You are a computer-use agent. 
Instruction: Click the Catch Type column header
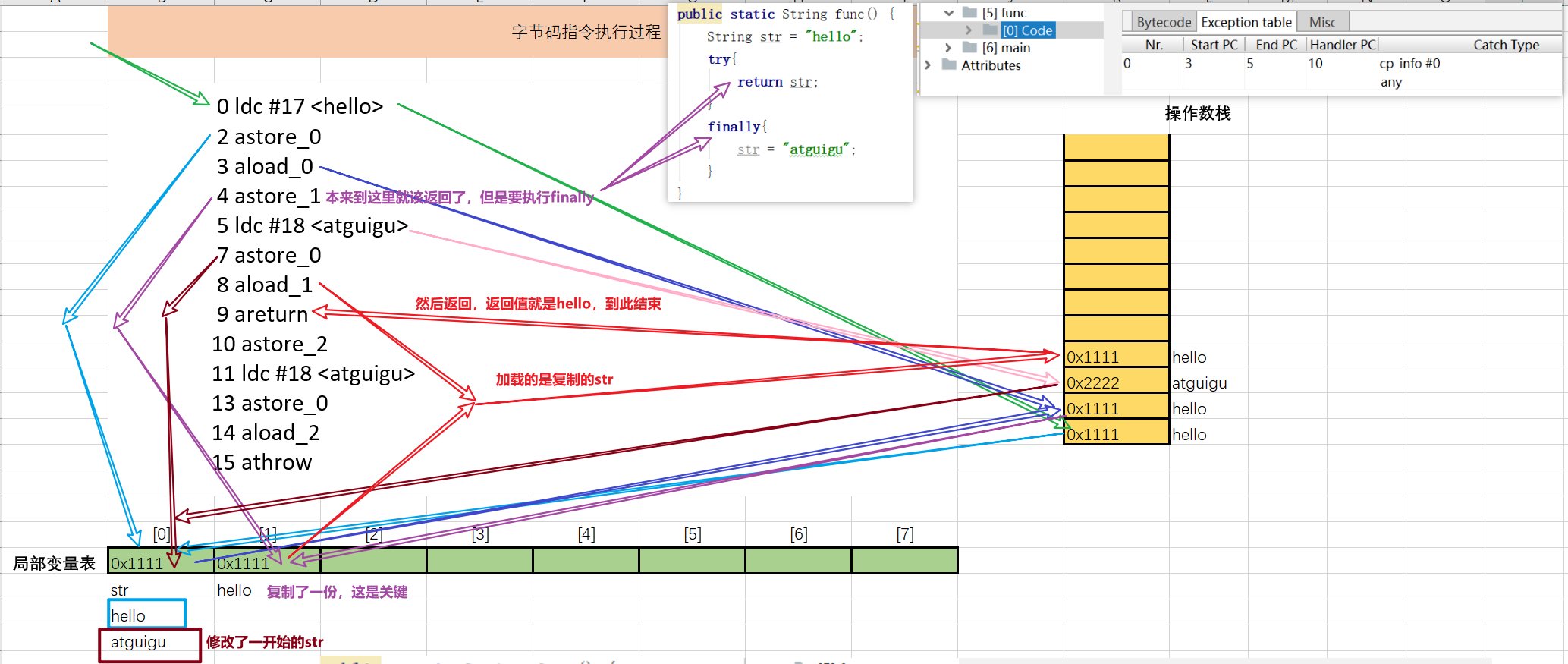tap(1506, 45)
